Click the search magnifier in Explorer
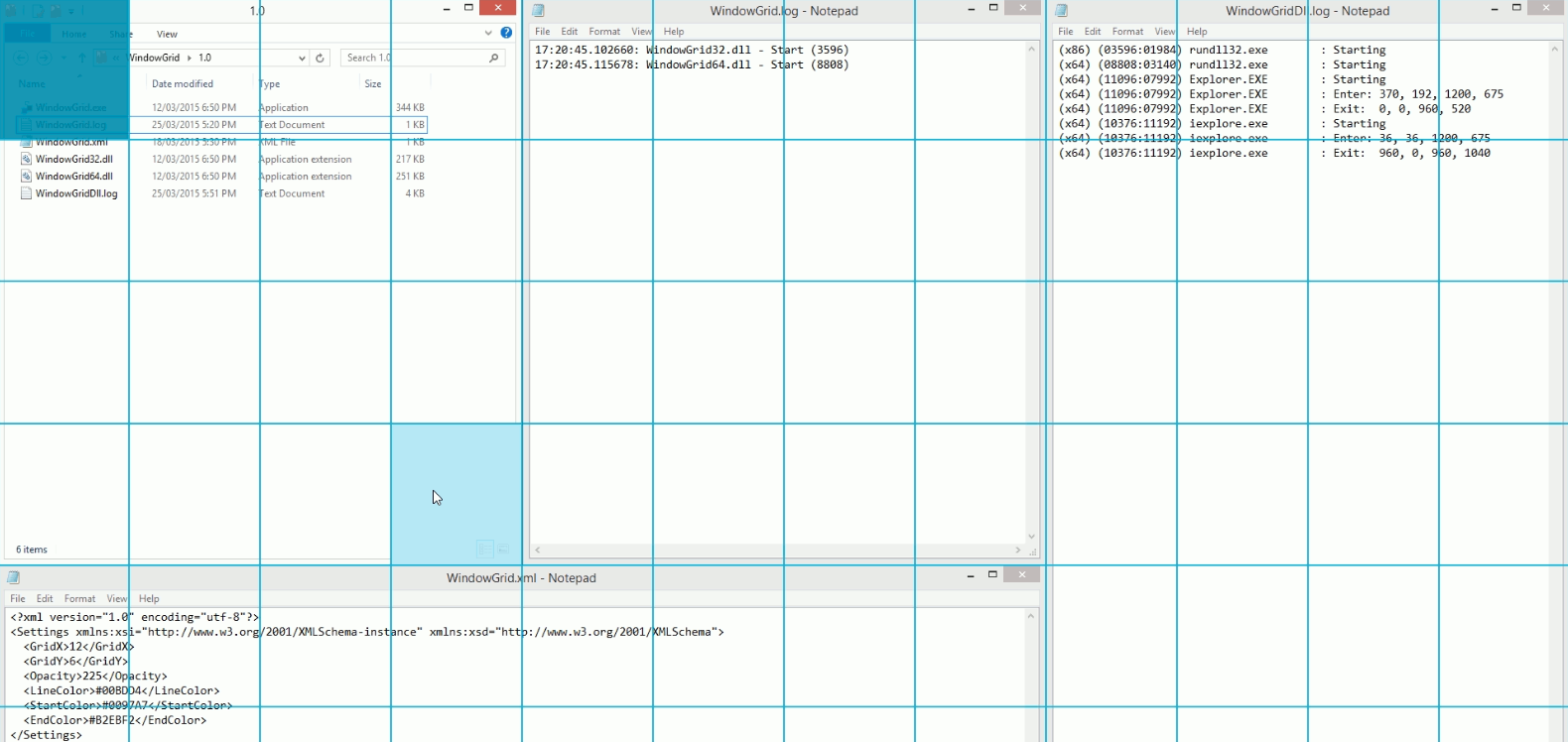This screenshot has width=1568, height=742. point(493,58)
